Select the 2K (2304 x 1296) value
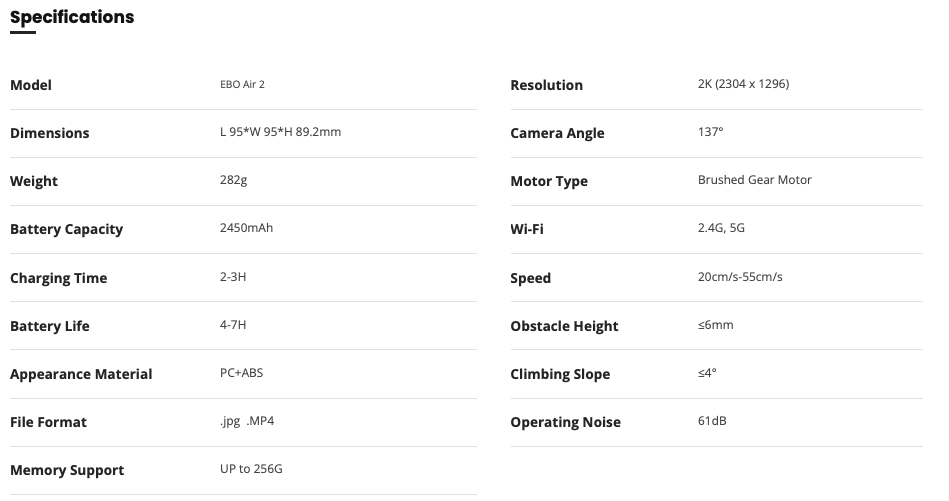Viewport: 949px width, 501px height. pyautogui.click(x=743, y=84)
